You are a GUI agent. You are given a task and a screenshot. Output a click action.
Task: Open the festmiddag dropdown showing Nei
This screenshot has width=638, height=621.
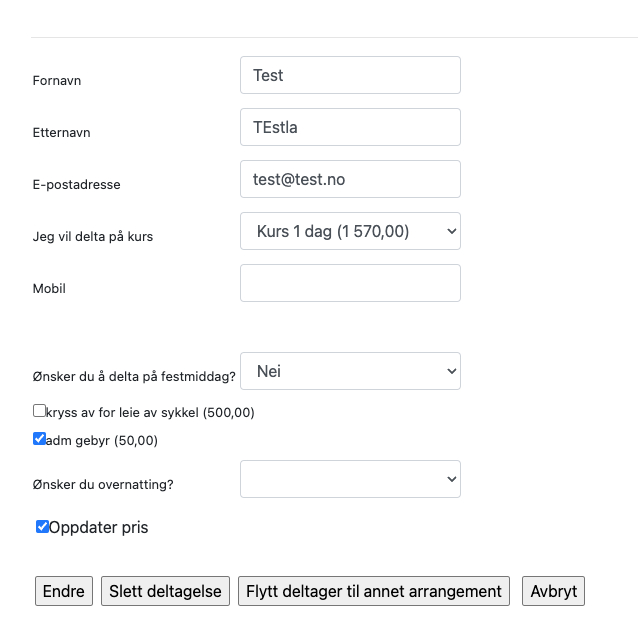click(350, 371)
